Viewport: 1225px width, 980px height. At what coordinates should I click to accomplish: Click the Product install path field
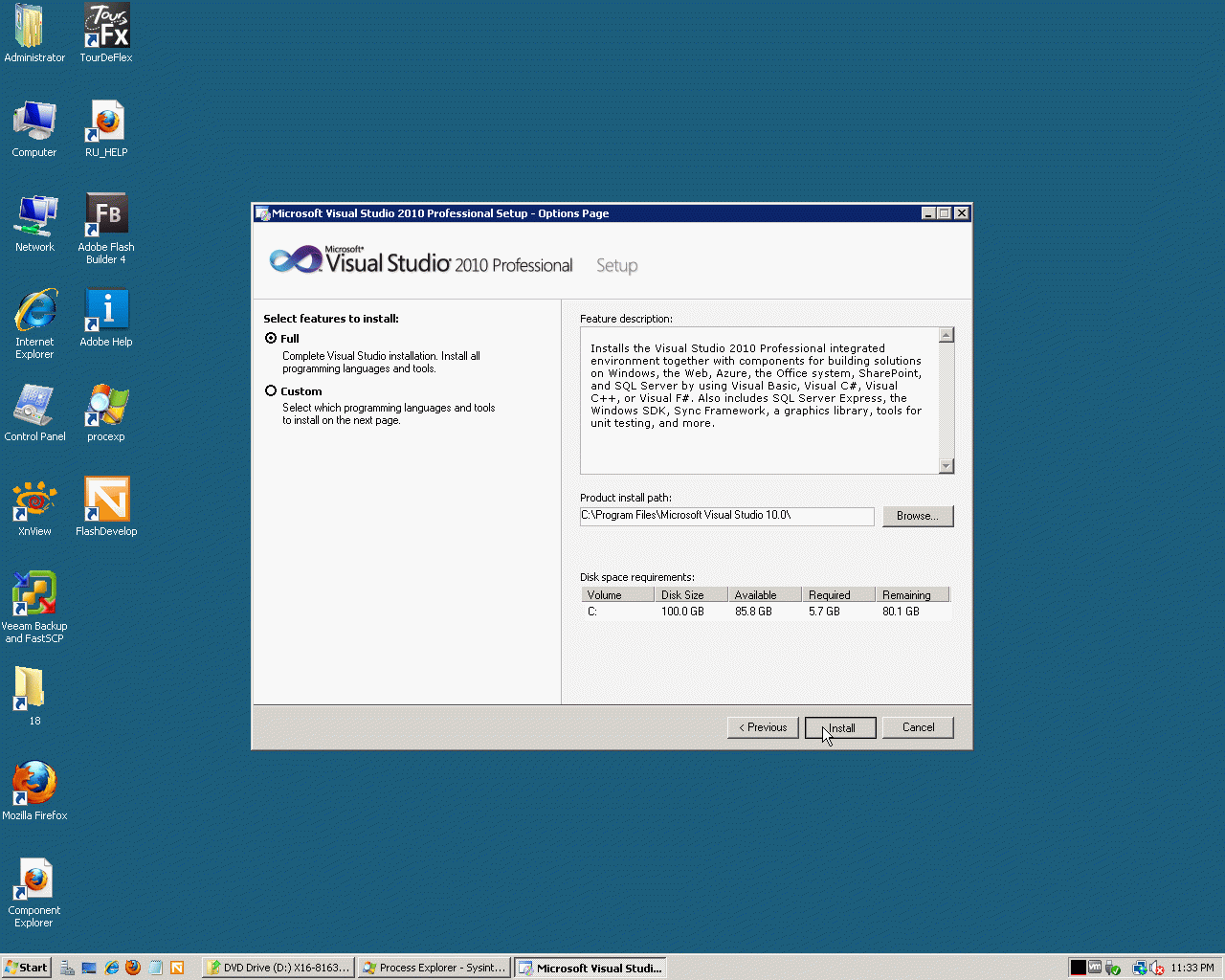(727, 516)
